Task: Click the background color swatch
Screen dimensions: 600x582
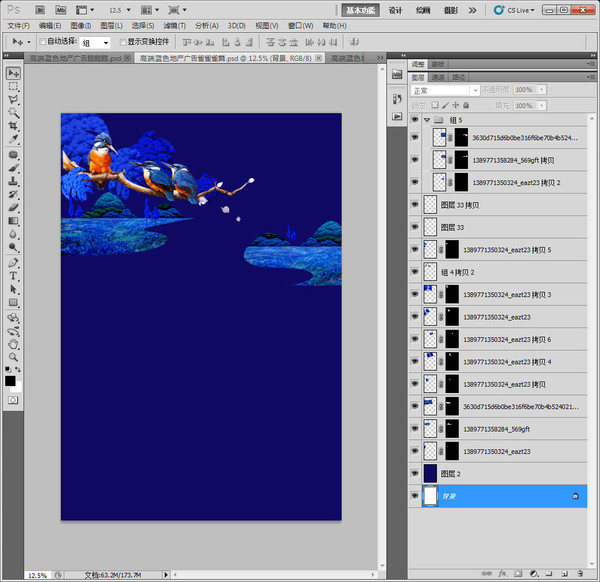Action: tap(18, 388)
